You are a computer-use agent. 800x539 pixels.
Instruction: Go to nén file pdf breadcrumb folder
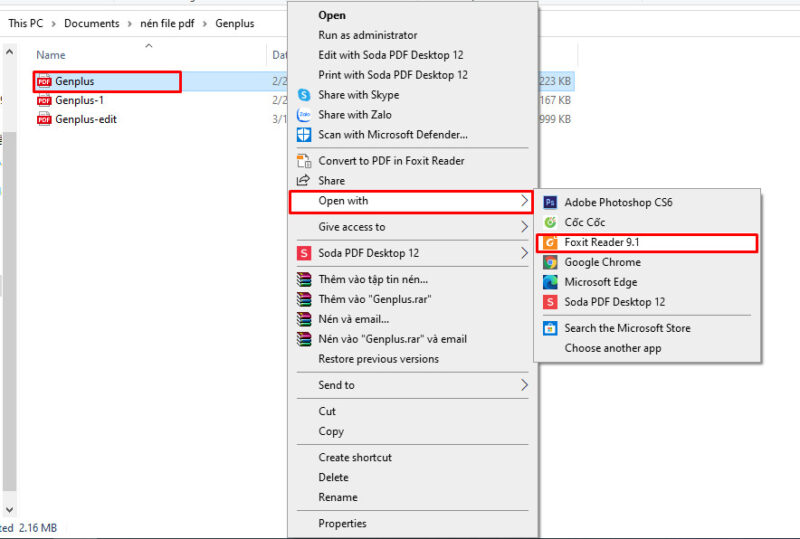point(167,23)
